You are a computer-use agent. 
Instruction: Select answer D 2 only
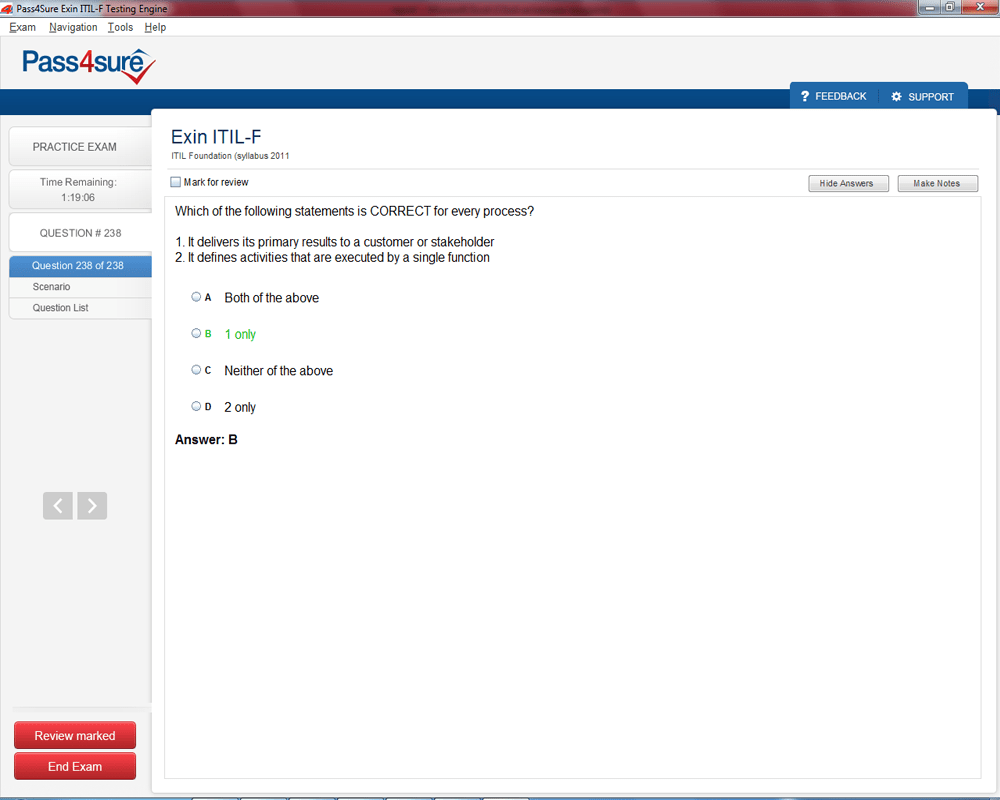[x=196, y=406]
